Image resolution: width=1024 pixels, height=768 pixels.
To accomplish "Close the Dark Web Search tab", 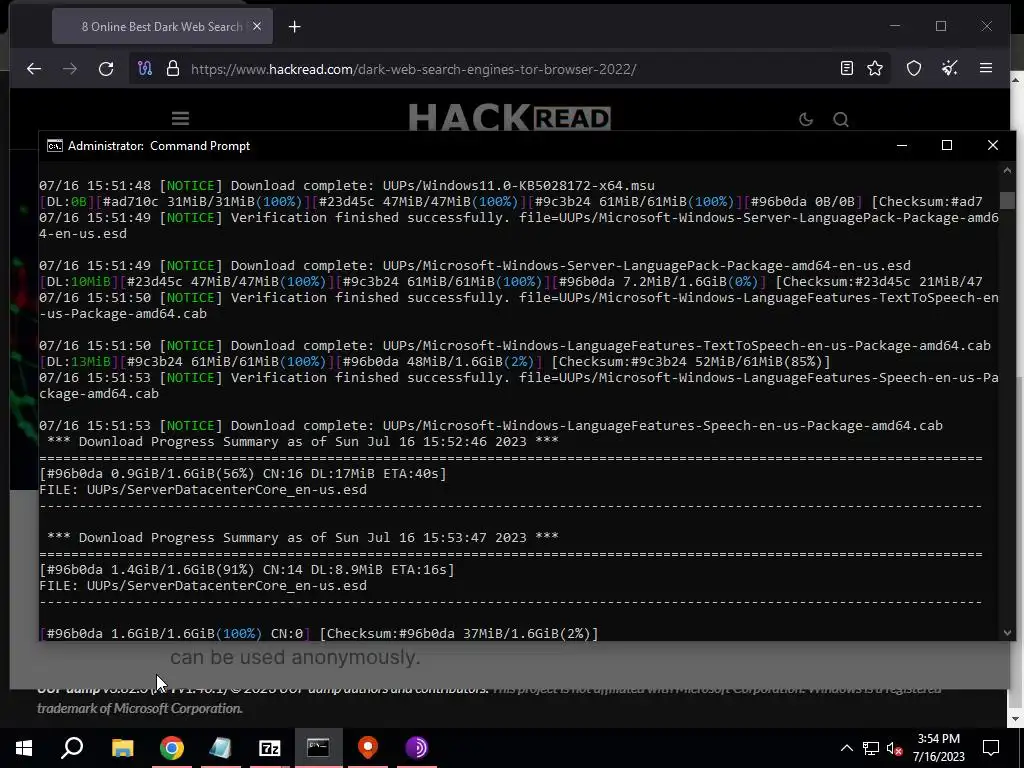I will (257, 26).
